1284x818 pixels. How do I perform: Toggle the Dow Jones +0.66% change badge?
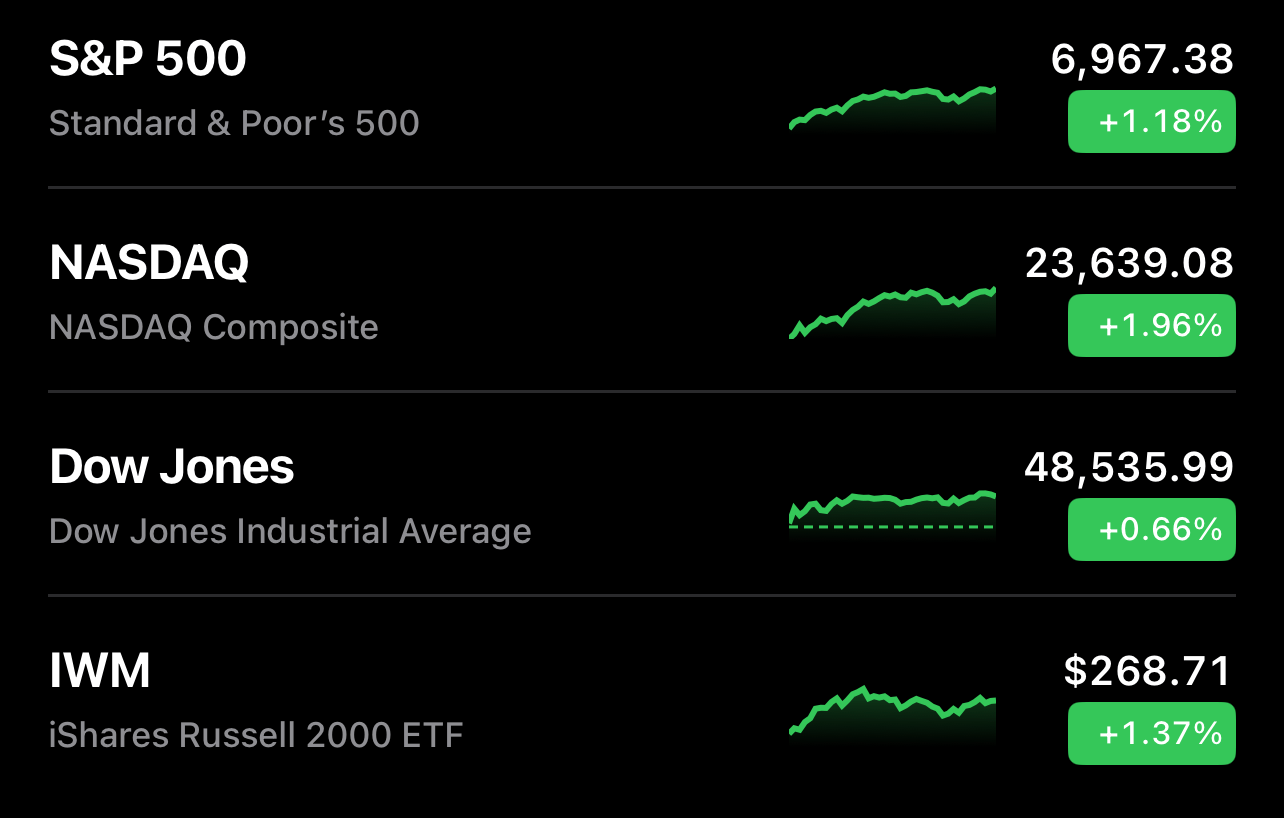1151,530
